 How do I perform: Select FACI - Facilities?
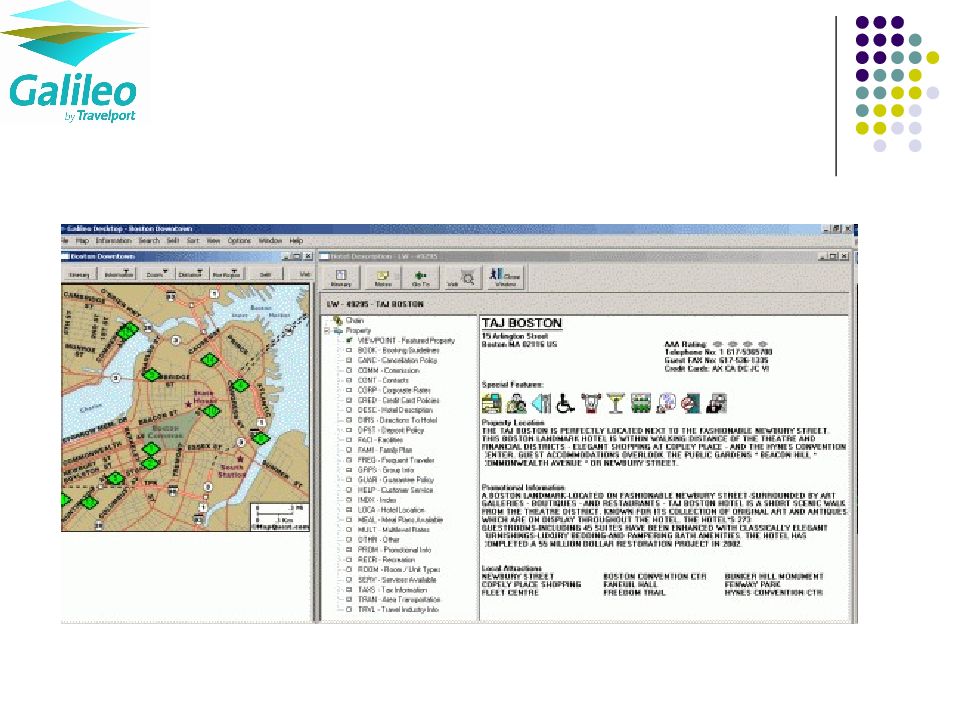[380, 440]
